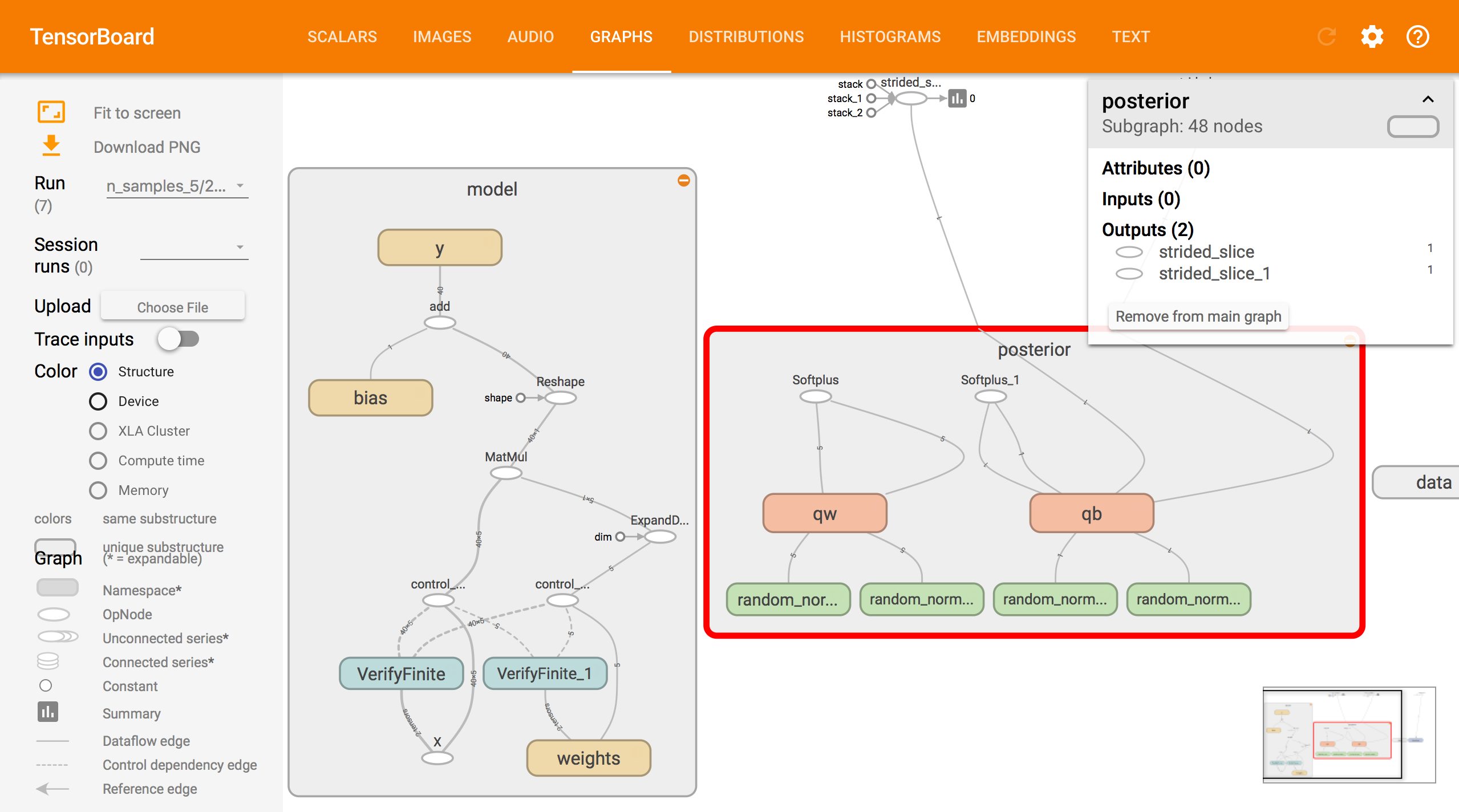The image size is (1459, 812).
Task: Open the Session runs dropdown
Action: coord(194,247)
